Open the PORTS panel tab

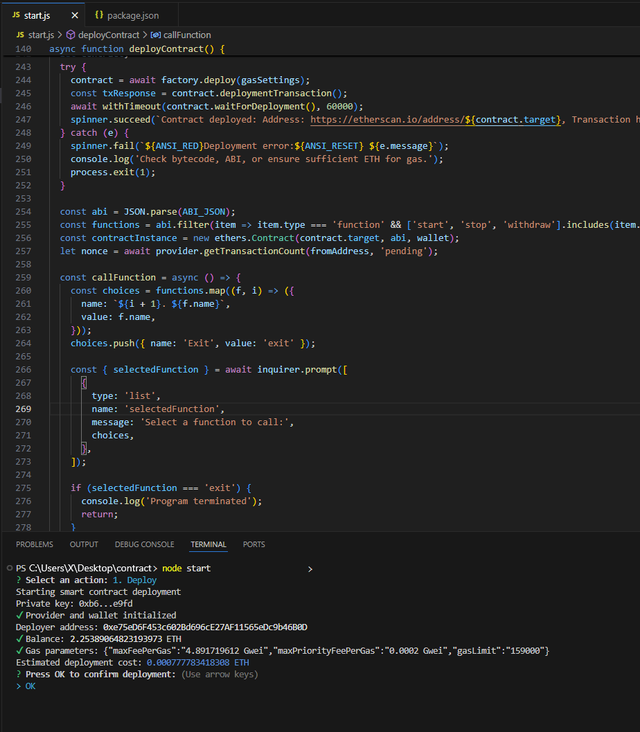[254, 545]
